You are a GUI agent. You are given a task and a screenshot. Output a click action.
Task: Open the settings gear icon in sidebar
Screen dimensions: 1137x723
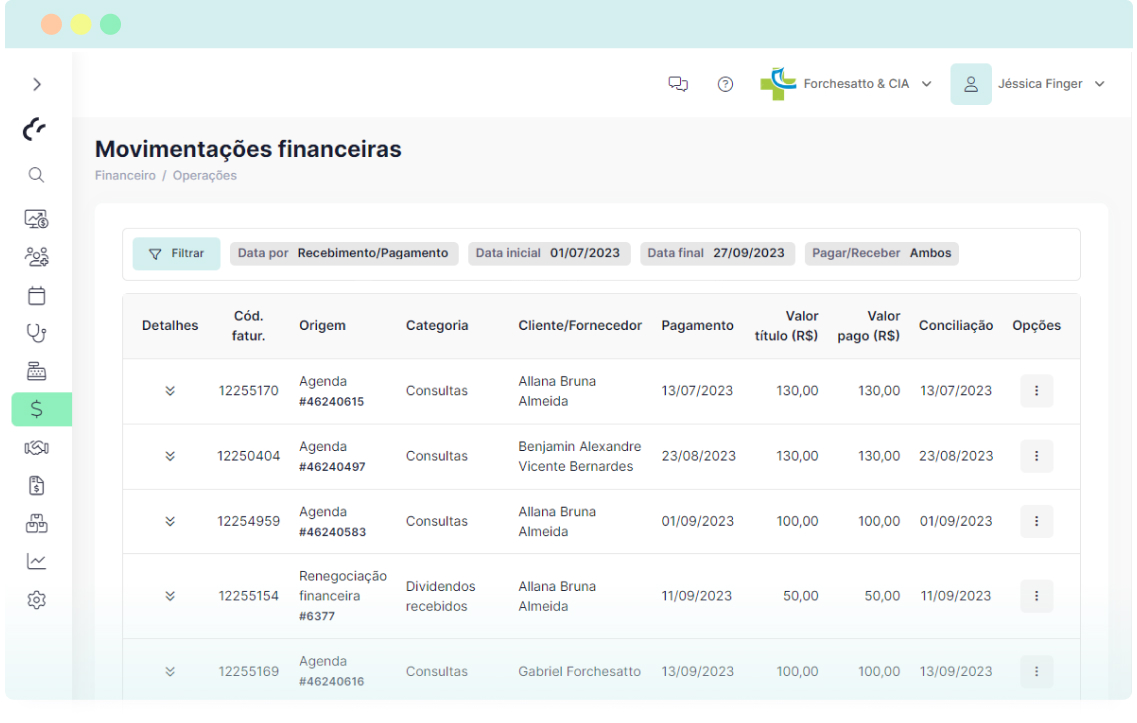click(36, 600)
